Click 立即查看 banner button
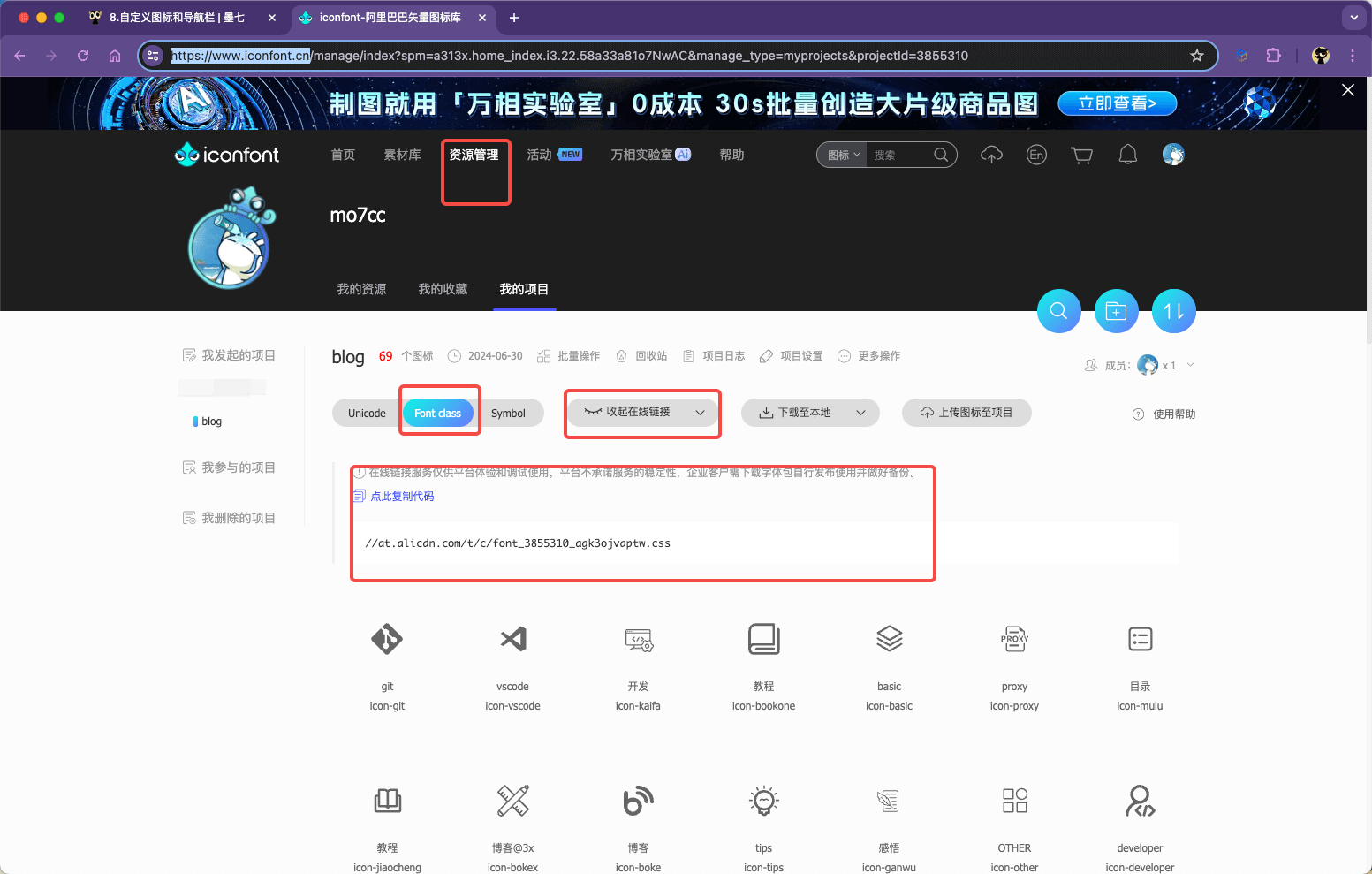1372x874 pixels. (x=1118, y=103)
